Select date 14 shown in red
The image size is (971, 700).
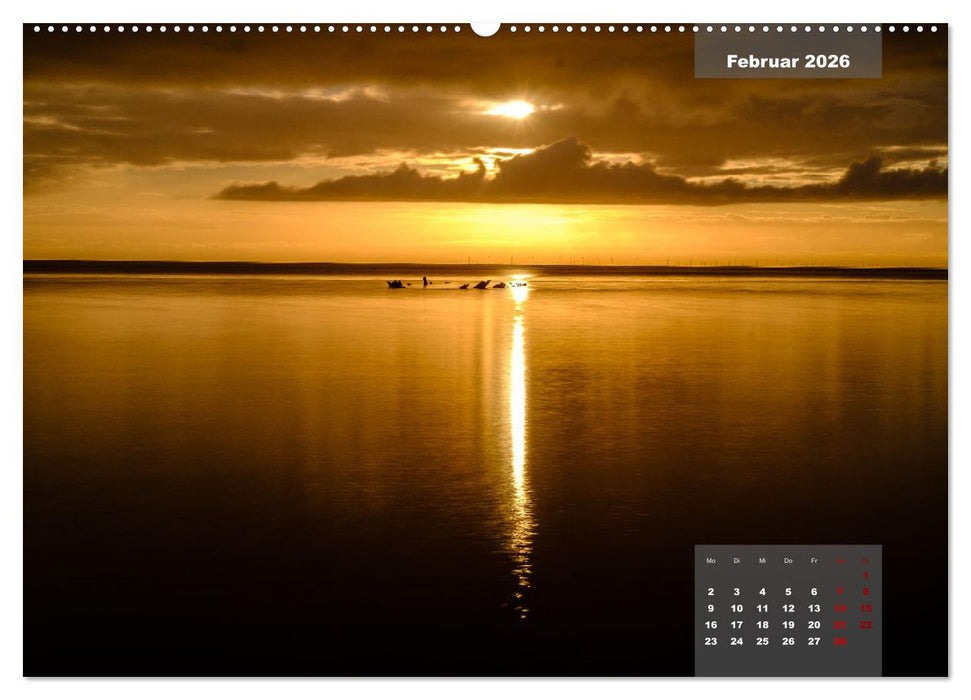pos(840,608)
